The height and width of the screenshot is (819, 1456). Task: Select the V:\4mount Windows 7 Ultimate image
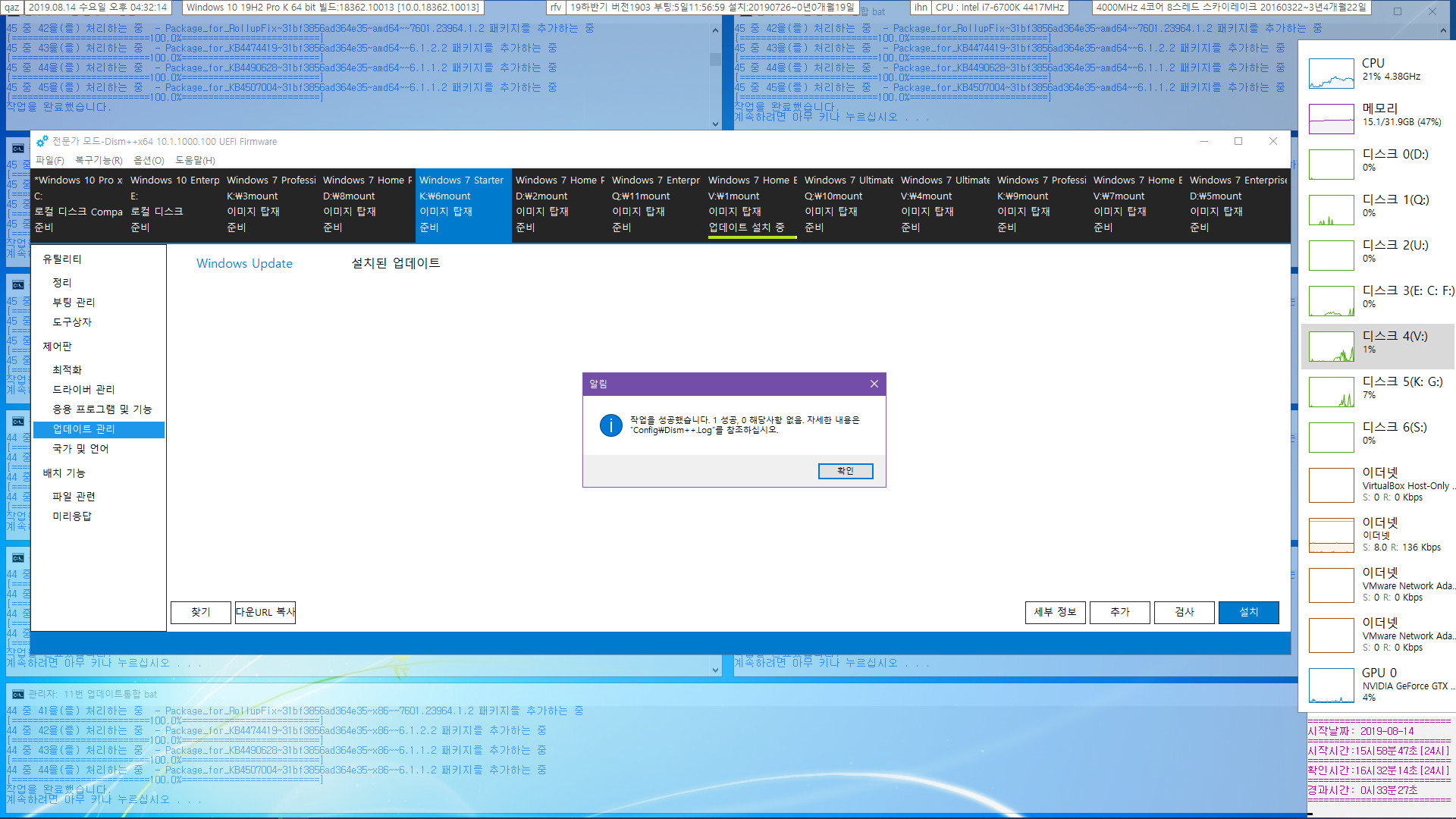click(945, 204)
